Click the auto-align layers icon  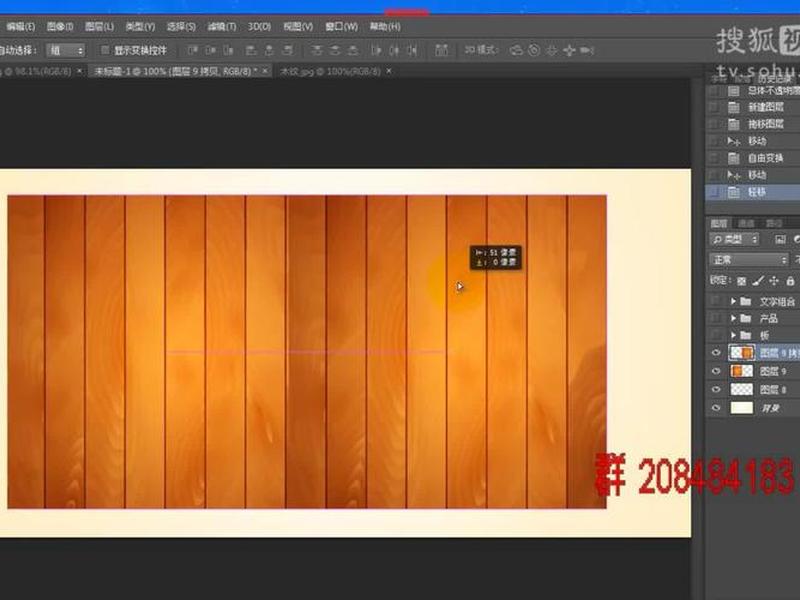pos(441,50)
